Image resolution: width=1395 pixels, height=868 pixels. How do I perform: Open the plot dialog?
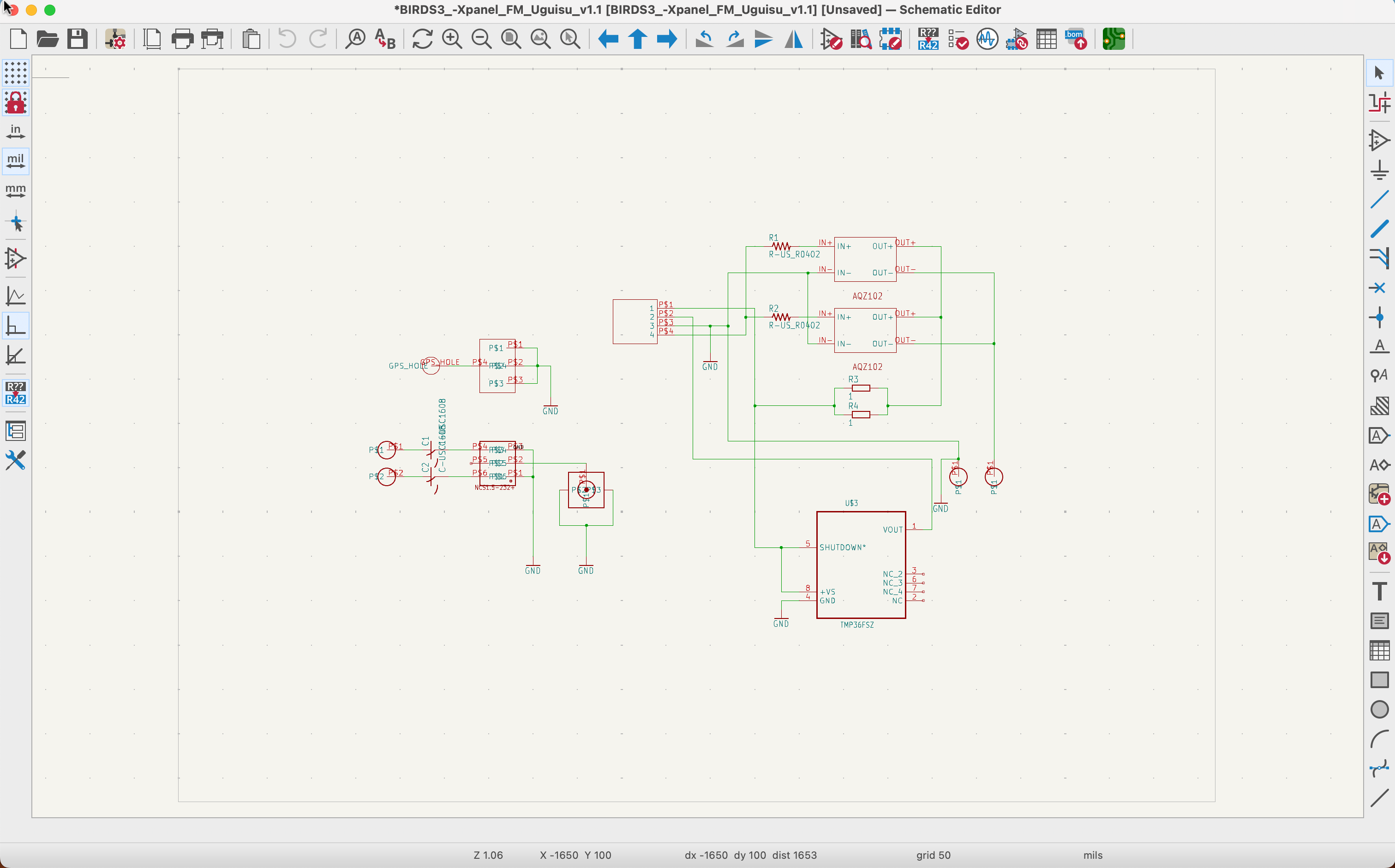[212, 39]
